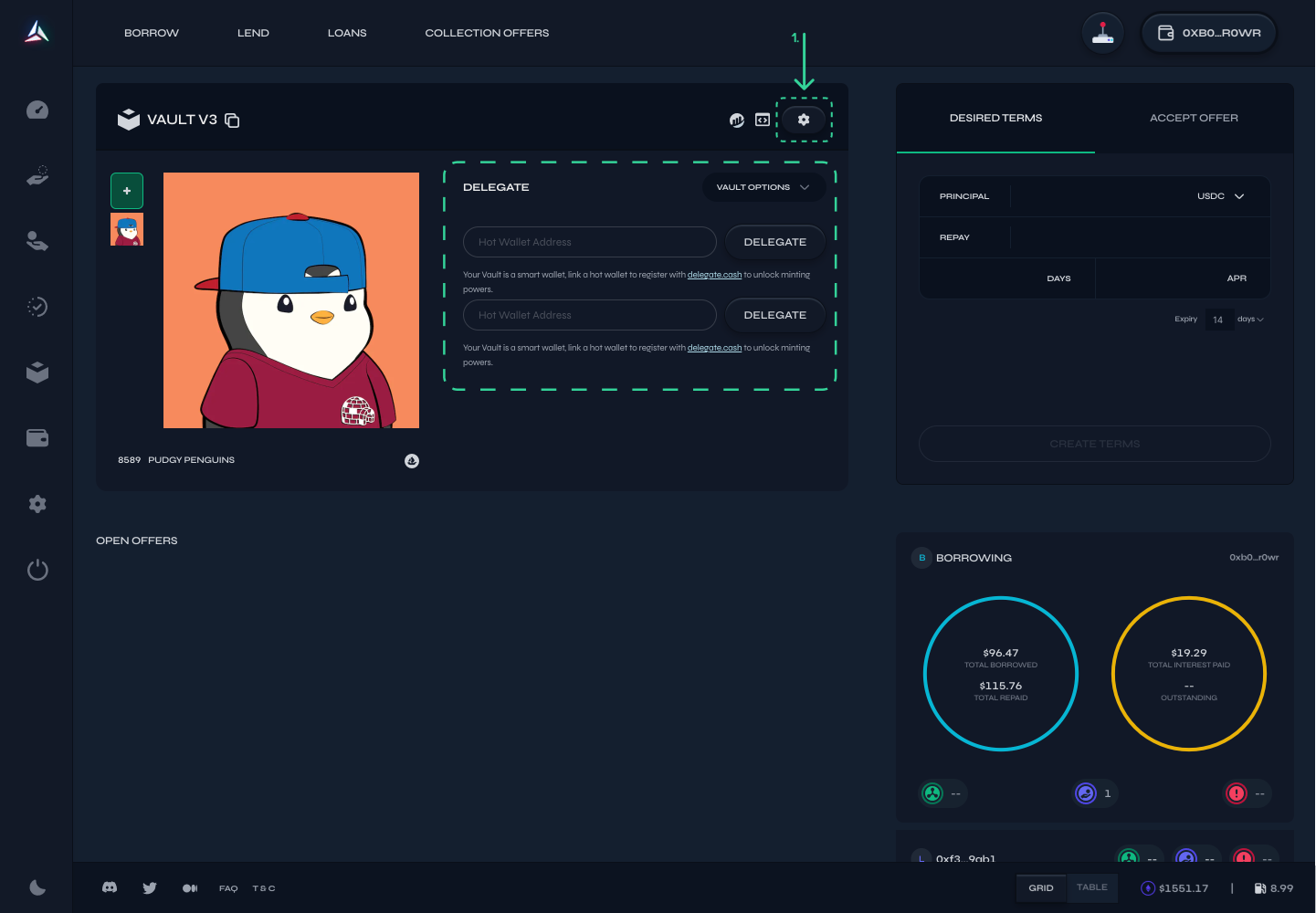Click the blue Total Borrowed ring chart
1316x913 pixels.
[x=1001, y=674]
